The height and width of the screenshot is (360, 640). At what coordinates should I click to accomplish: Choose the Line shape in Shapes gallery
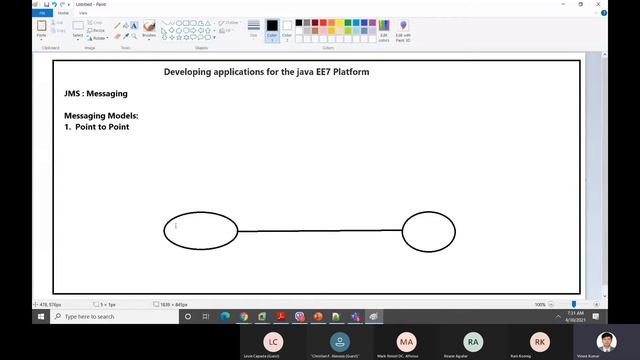point(164,23)
